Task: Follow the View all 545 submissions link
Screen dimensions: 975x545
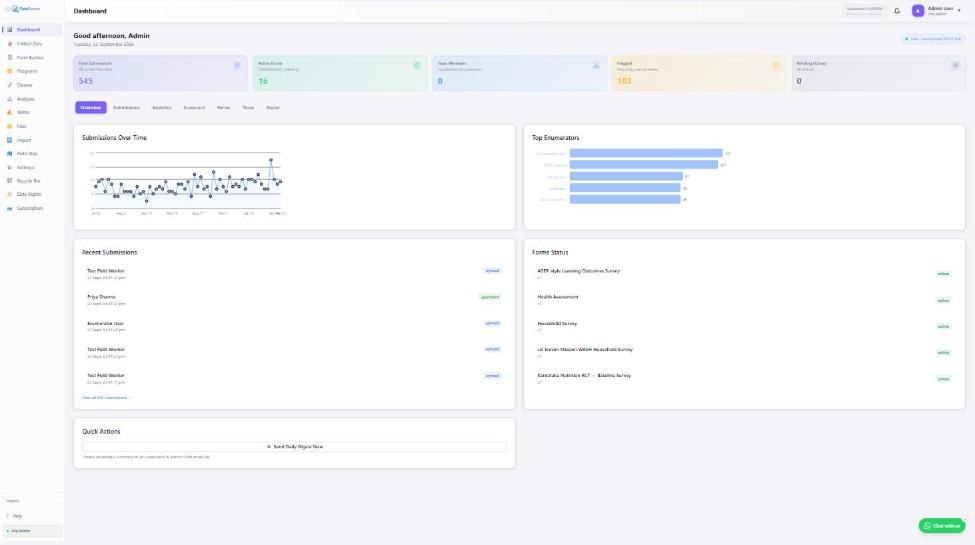Action: point(106,398)
